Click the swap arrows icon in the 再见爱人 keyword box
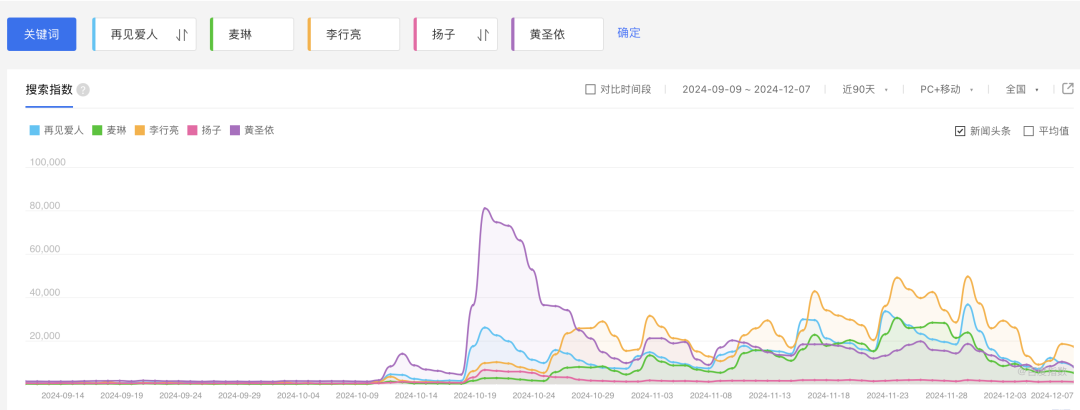Image resolution: width=1080 pixels, height=410 pixels. [182, 34]
